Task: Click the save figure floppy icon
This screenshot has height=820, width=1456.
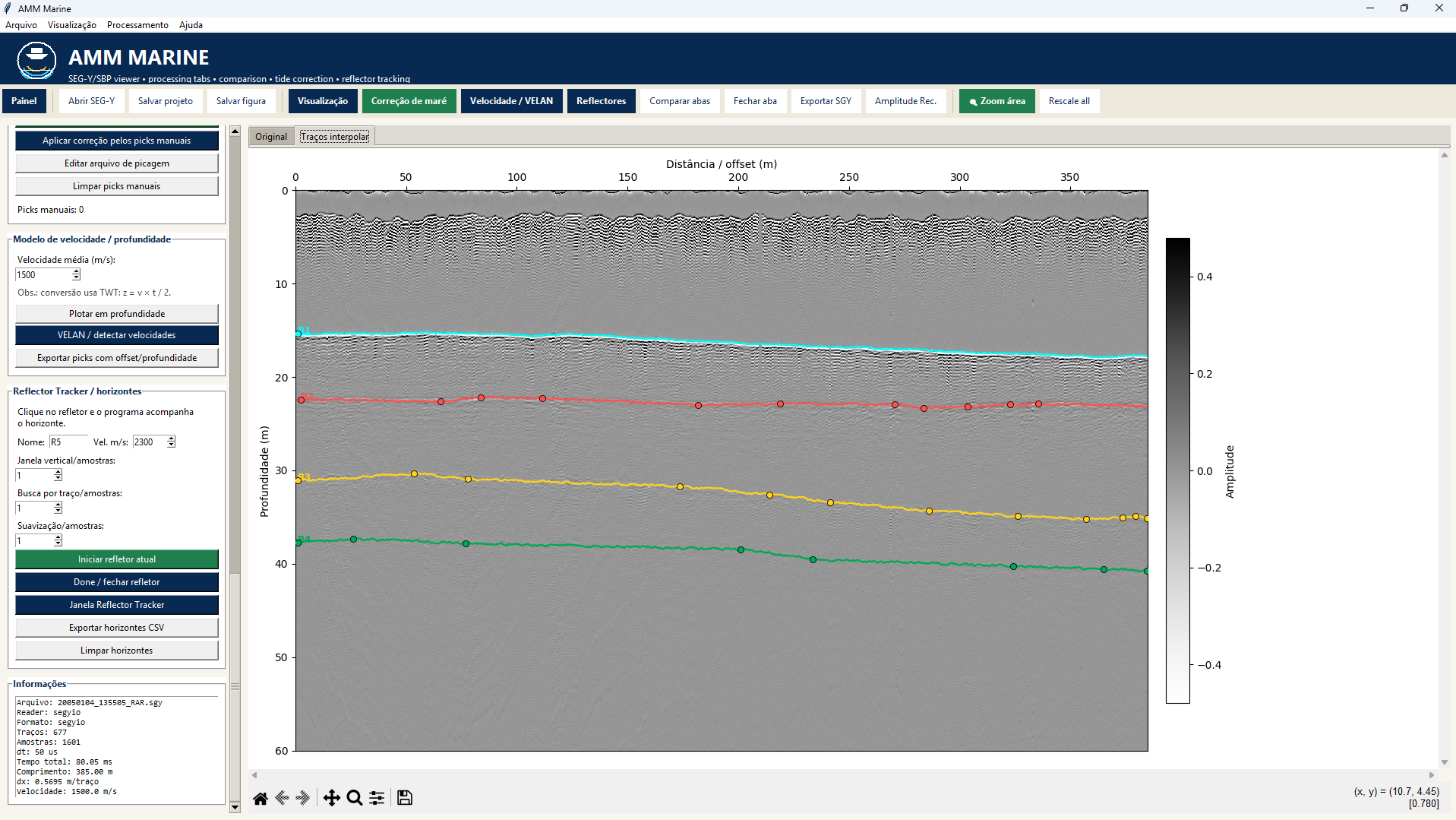Action: pyautogui.click(x=405, y=798)
